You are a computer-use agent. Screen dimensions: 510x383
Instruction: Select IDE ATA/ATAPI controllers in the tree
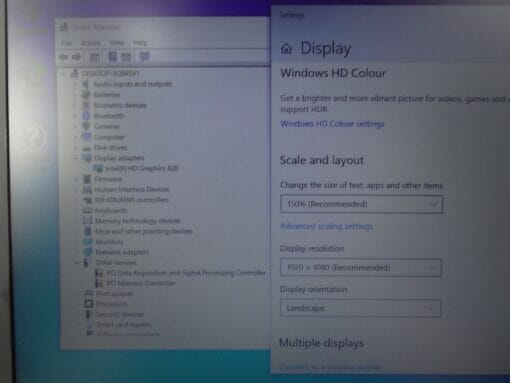click(x=132, y=200)
